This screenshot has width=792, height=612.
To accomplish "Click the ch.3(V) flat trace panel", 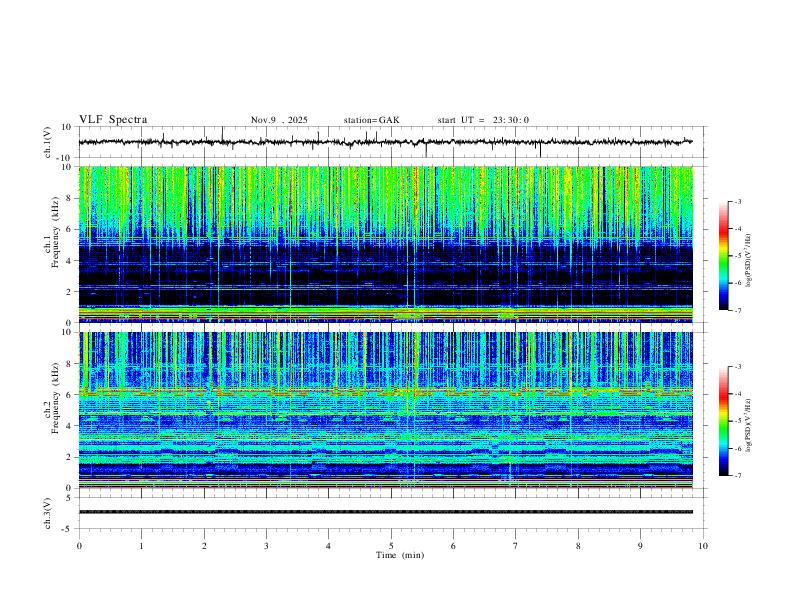I will point(391,513).
